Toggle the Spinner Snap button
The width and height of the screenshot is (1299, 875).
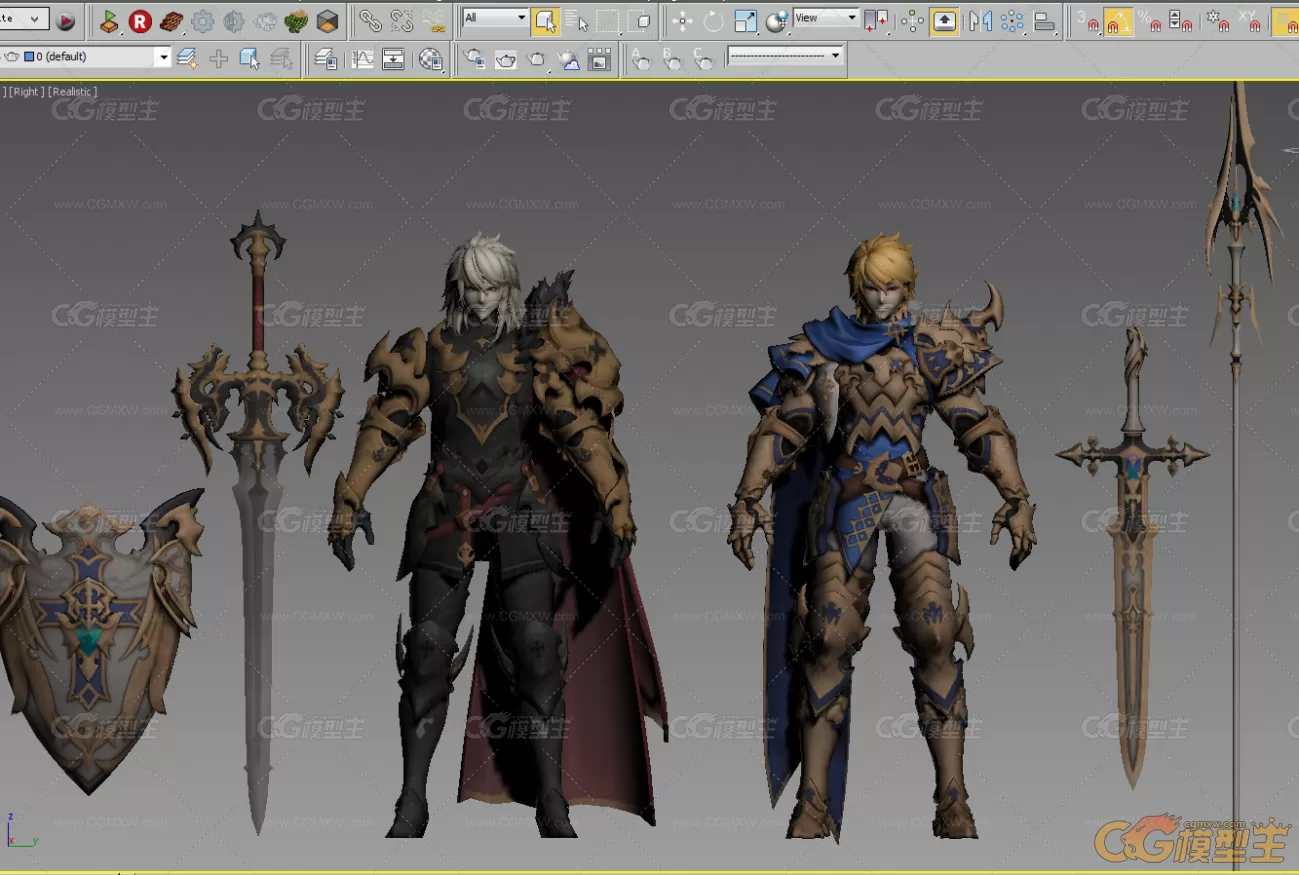(1181, 21)
